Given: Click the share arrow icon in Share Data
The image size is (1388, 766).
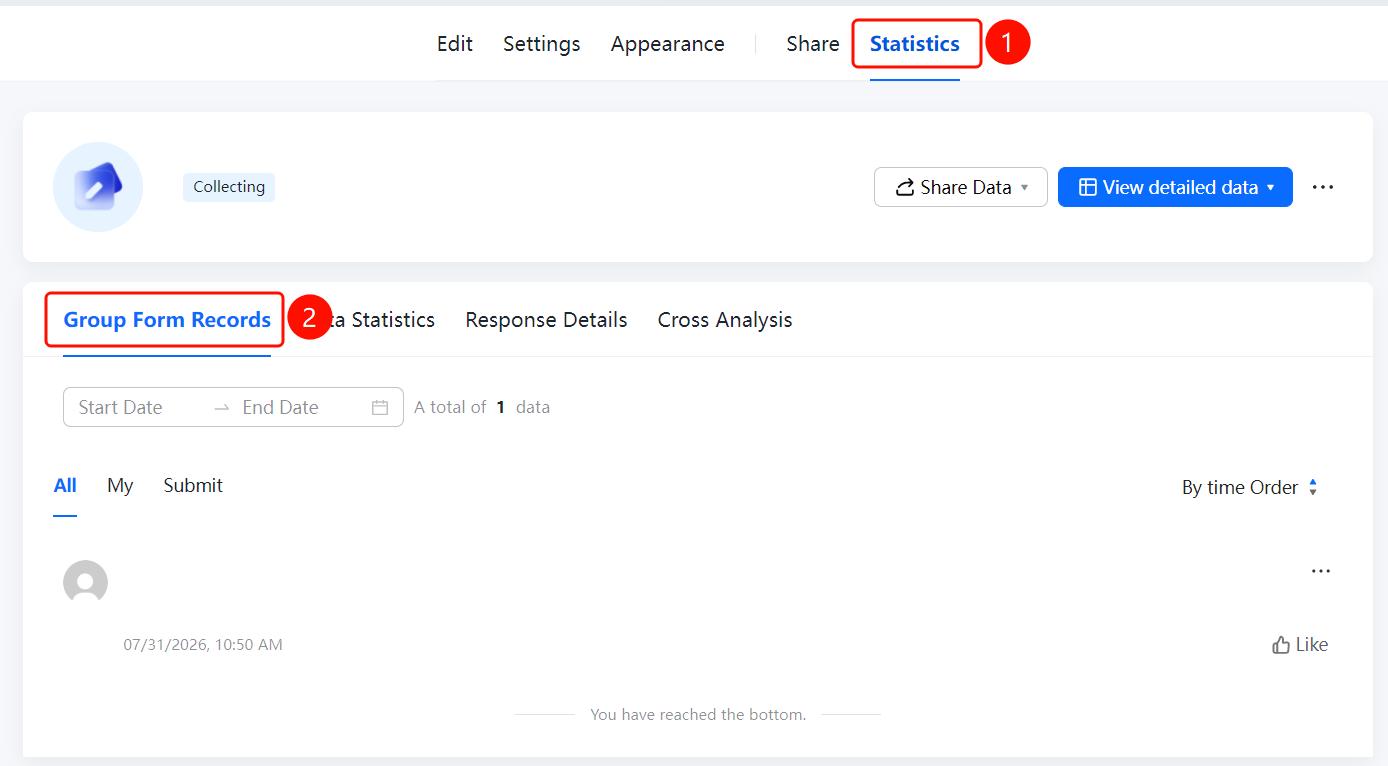Looking at the screenshot, I should (904, 187).
